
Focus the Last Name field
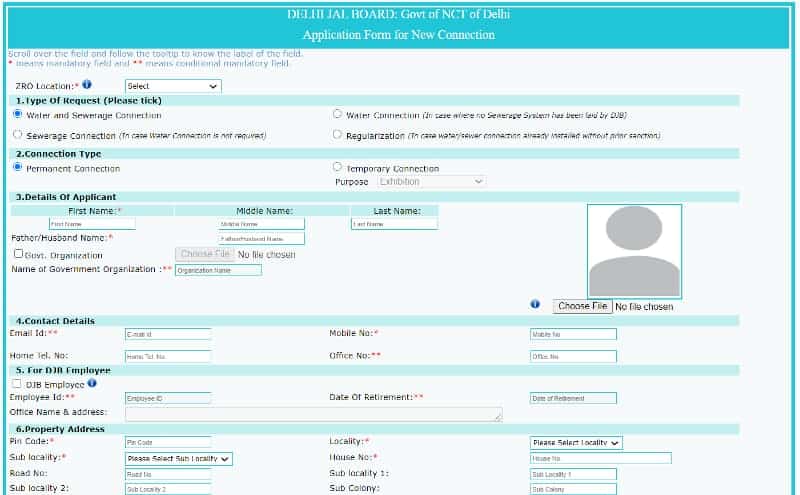pos(394,224)
